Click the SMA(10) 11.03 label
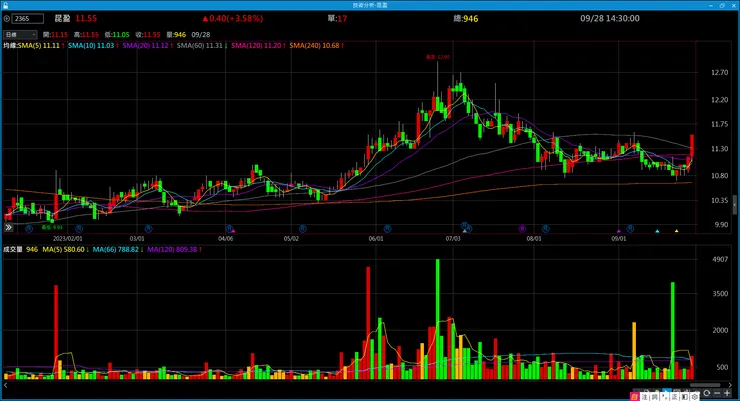This screenshot has height=401, width=740. click(91, 46)
